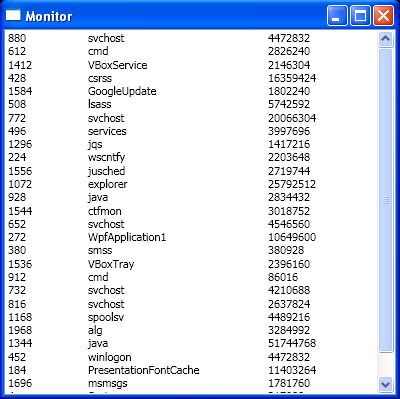Click the spoolsv process name

tap(106, 317)
